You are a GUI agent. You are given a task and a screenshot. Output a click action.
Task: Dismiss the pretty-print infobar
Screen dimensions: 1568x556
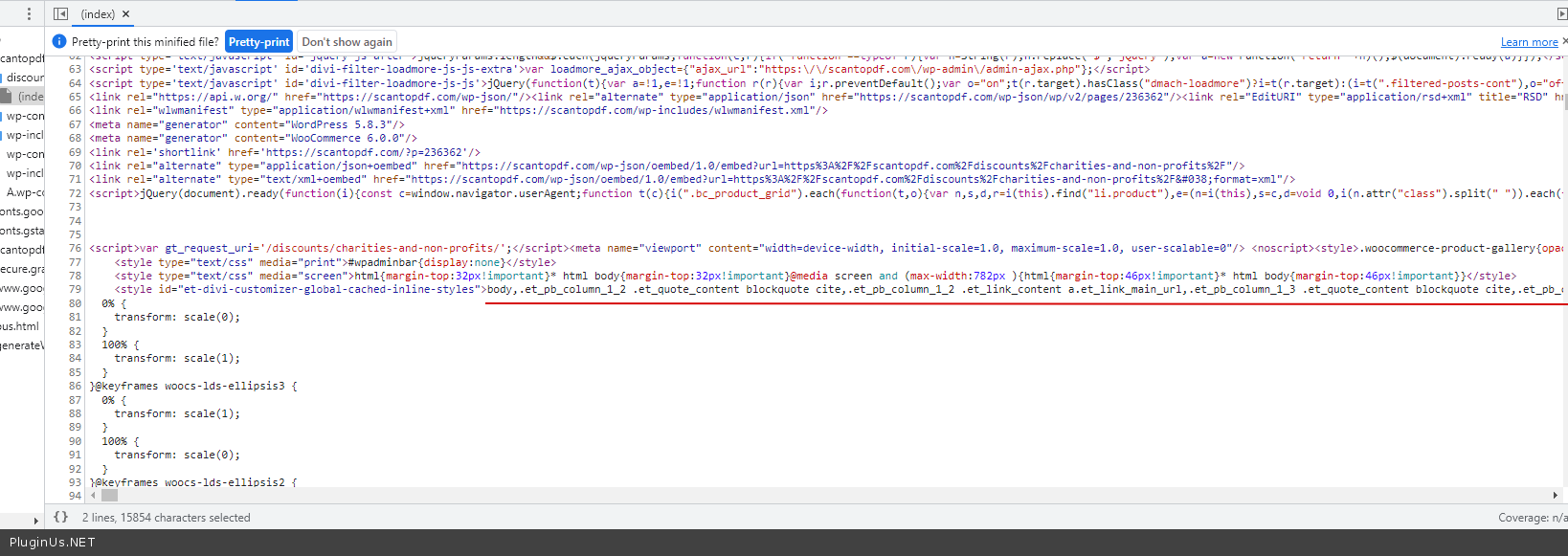pos(1564,41)
